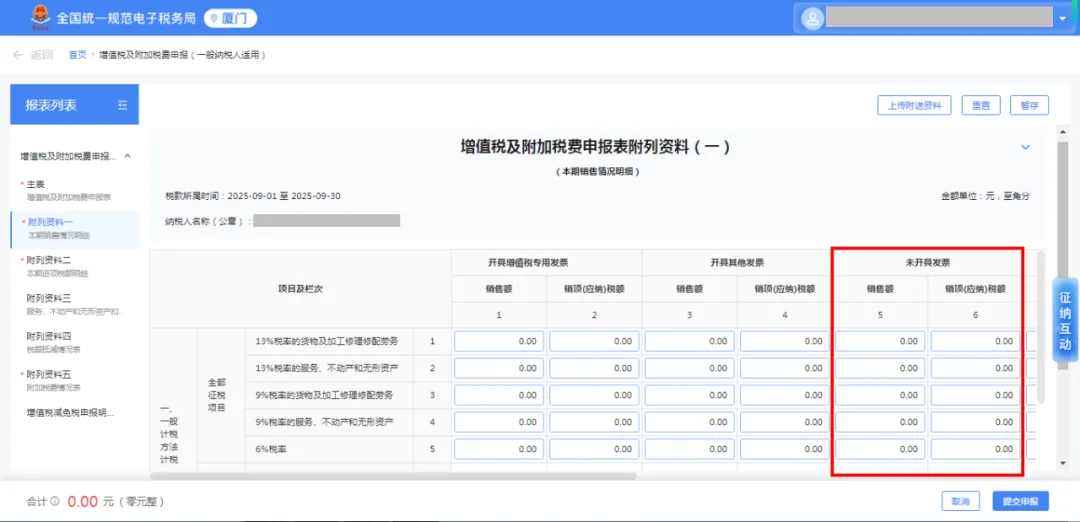The width and height of the screenshot is (1080, 522).
Task: Collapse the form header with chevron
Action: click(x=1025, y=147)
